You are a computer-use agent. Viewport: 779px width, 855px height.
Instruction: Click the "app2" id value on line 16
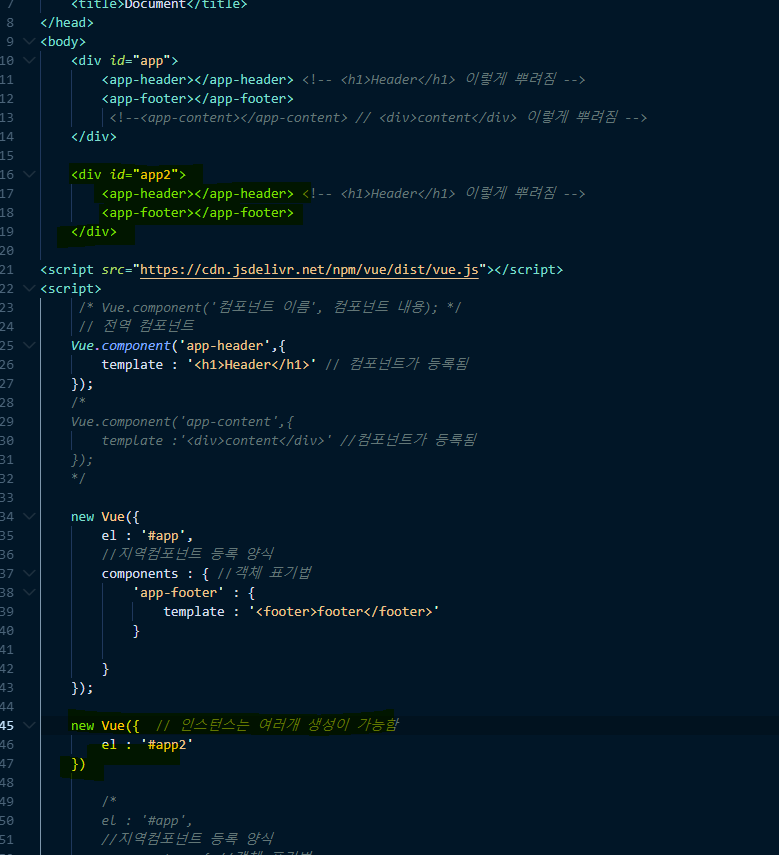(x=155, y=175)
